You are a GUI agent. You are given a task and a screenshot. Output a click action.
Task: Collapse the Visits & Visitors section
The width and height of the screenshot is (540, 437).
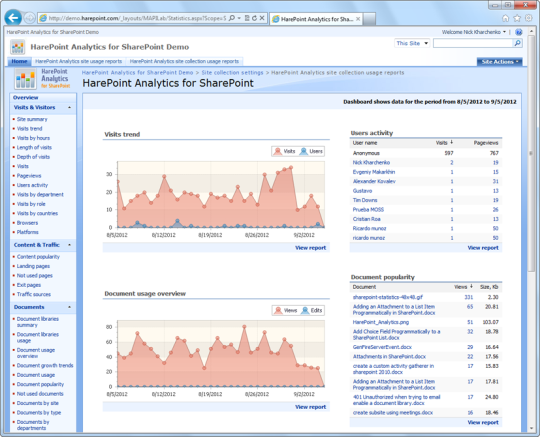click(x=70, y=107)
